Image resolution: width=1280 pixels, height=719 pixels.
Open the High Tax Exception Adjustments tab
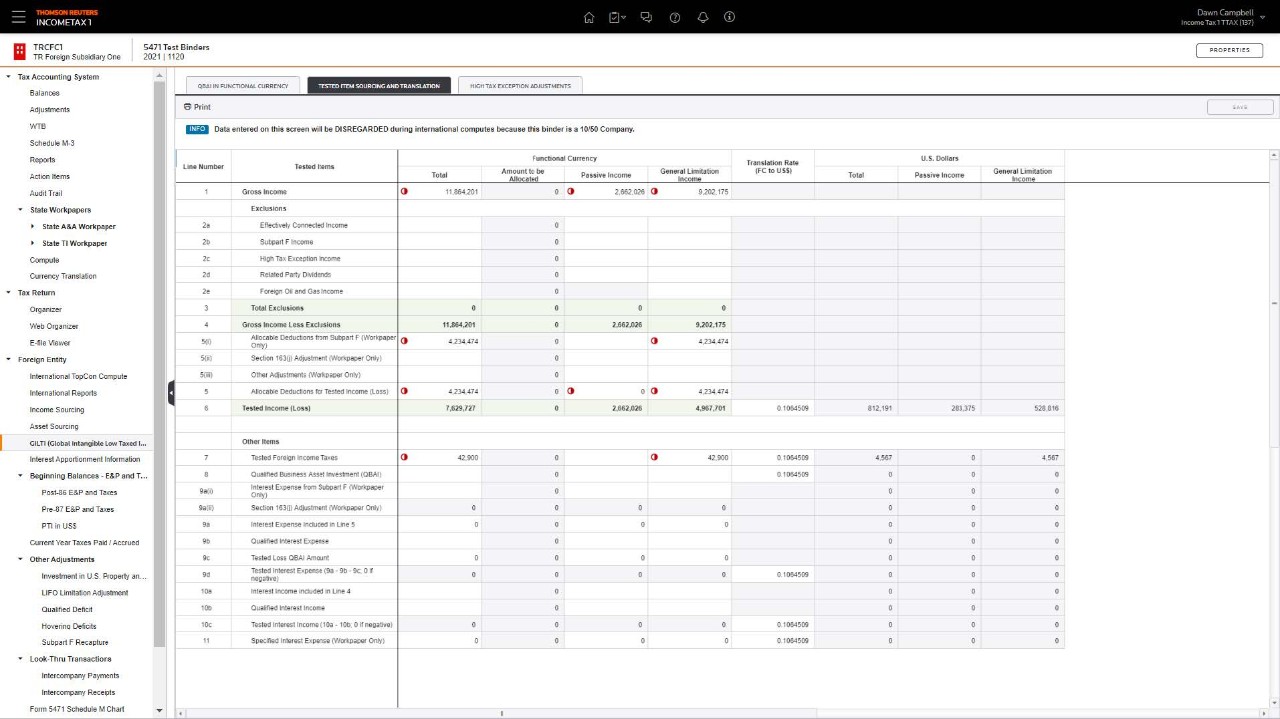tap(520, 86)
